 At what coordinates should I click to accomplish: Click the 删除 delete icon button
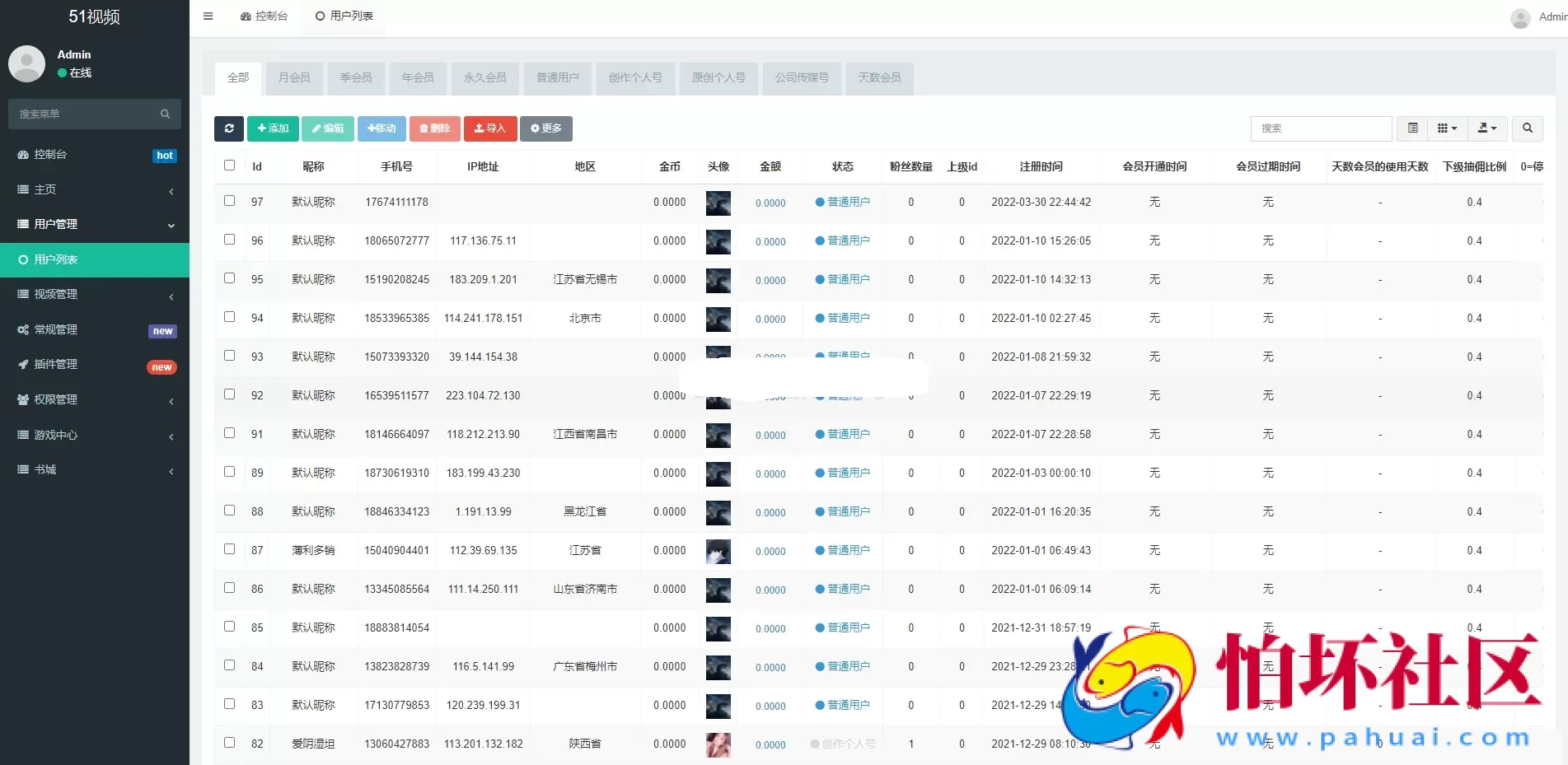click(434, 128)
